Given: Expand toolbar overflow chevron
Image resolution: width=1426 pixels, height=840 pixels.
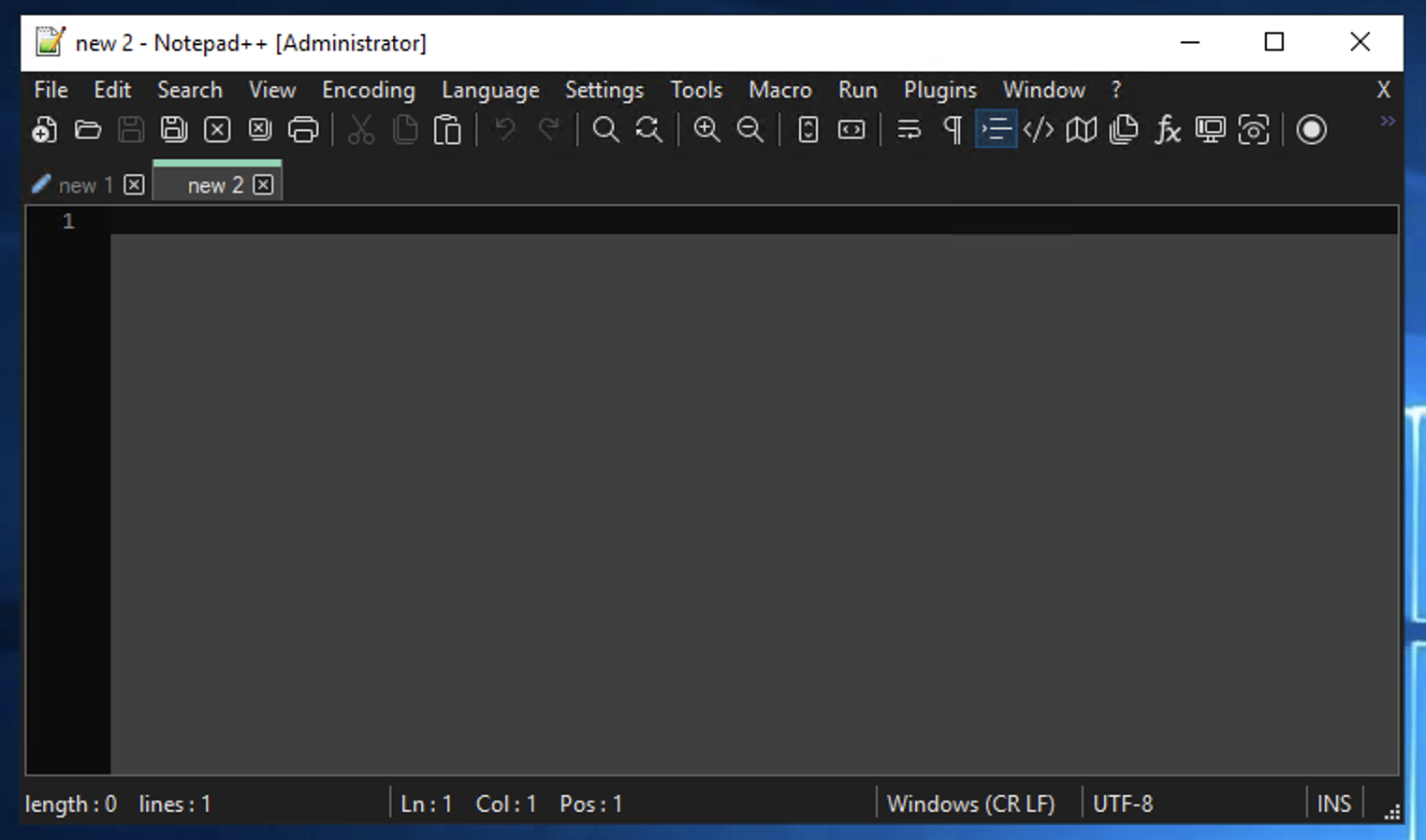Looking at the screenshot, I should tap(1388, 122).
